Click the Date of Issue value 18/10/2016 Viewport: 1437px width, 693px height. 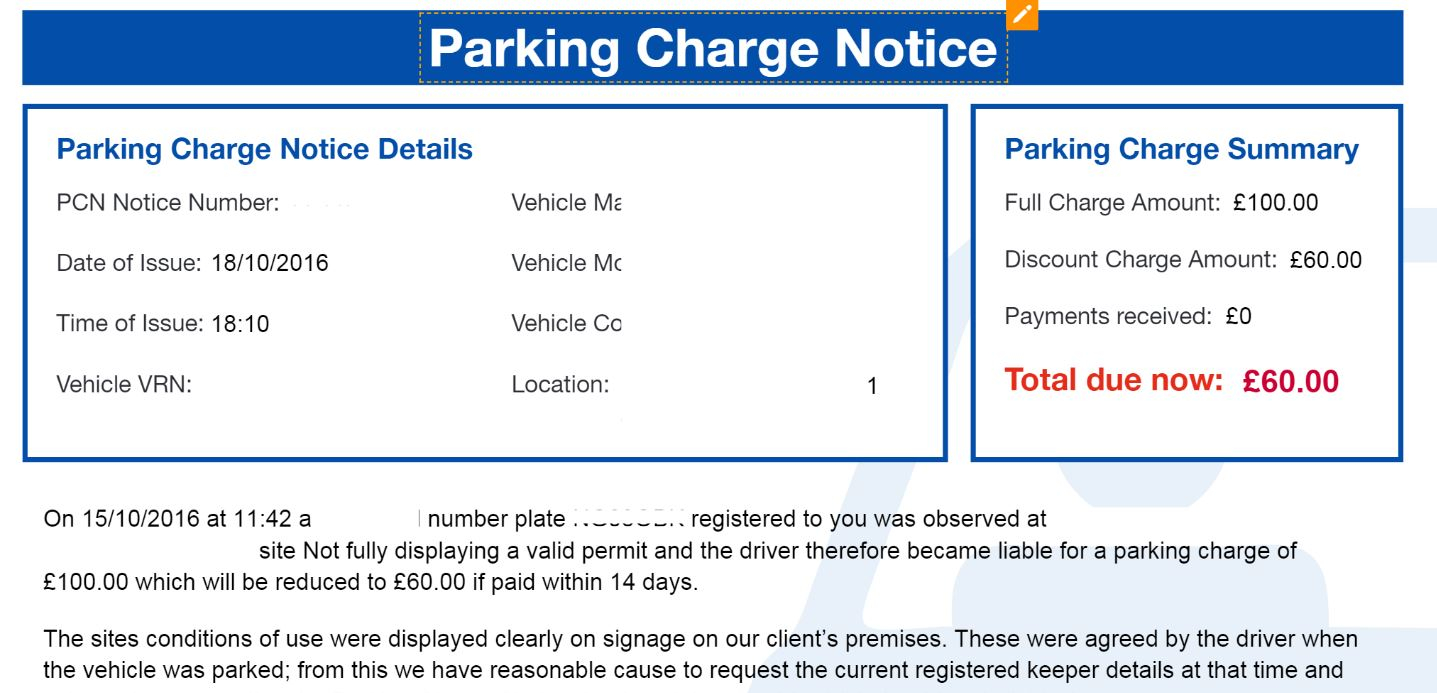click(x=270, y=264)
